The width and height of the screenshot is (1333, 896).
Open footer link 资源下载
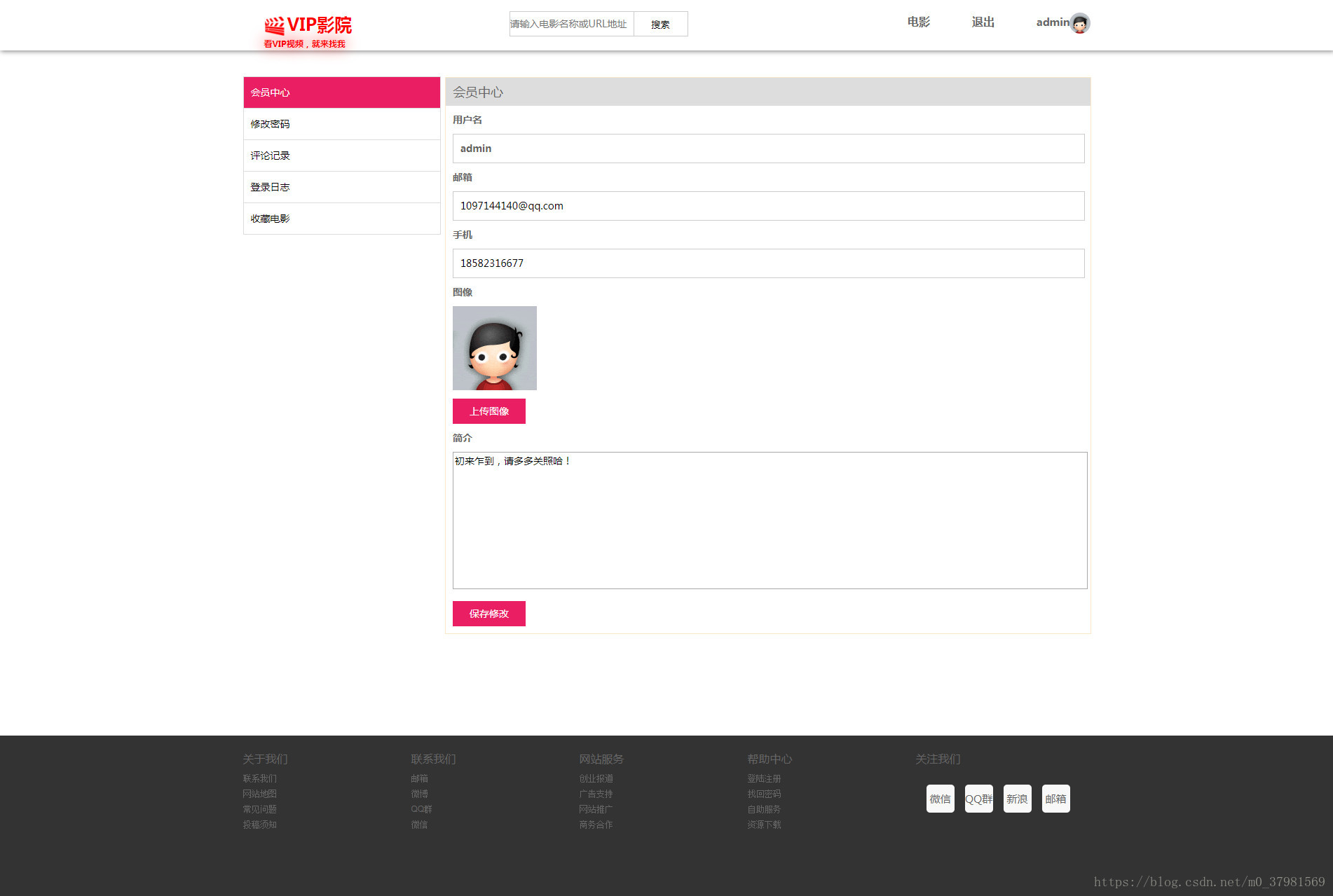(x=764, y=825)
